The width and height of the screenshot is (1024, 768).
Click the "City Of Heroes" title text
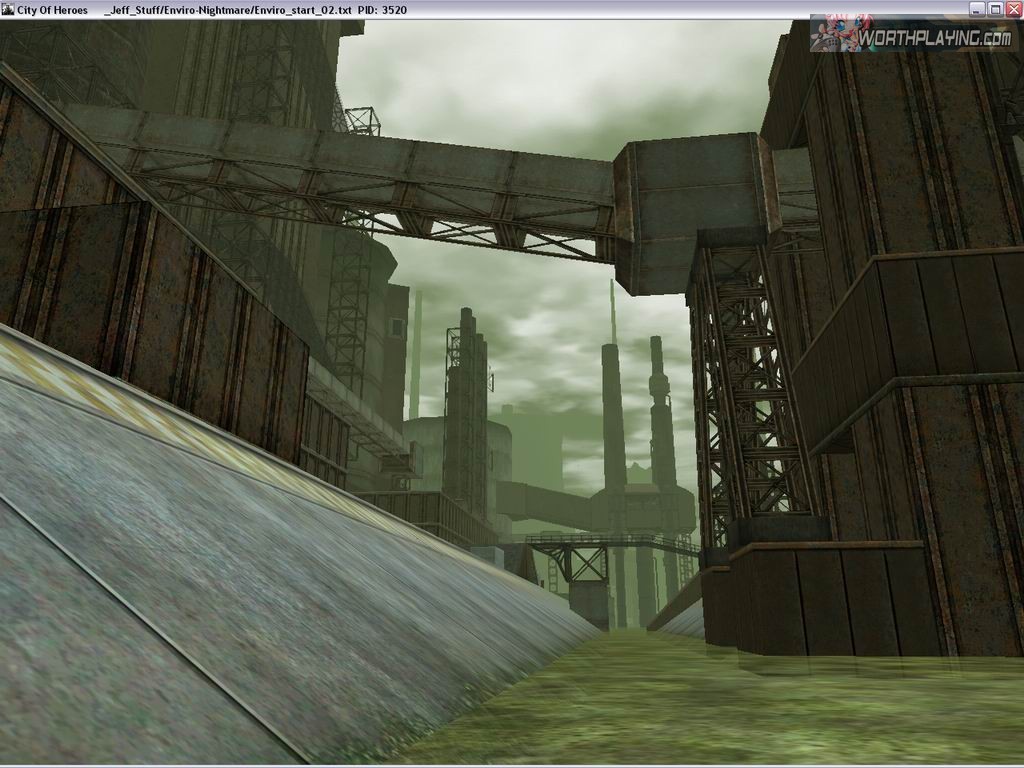click(52, 10)
